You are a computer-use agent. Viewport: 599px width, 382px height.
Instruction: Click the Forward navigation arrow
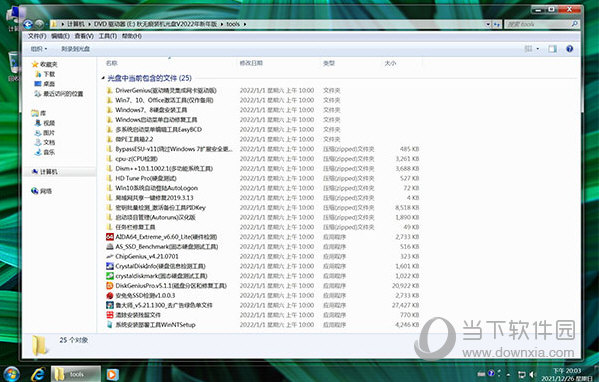(x=39, y=24)
